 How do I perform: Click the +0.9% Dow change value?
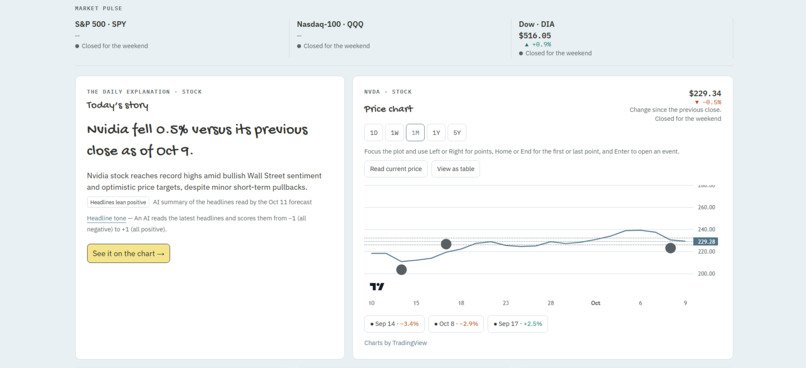pos(538,45)
